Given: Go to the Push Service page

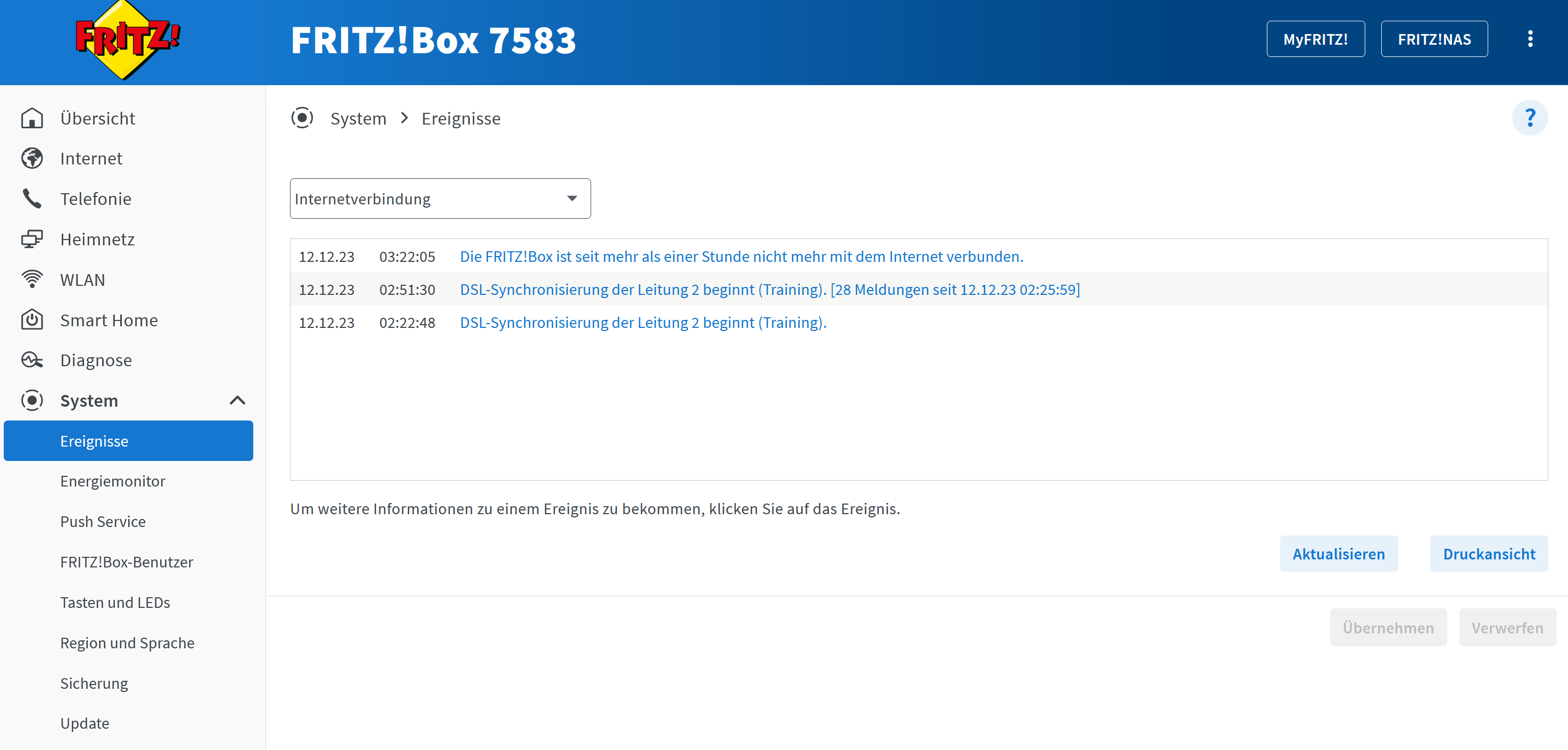Looking at the screenshot, I should pos(103,522).
